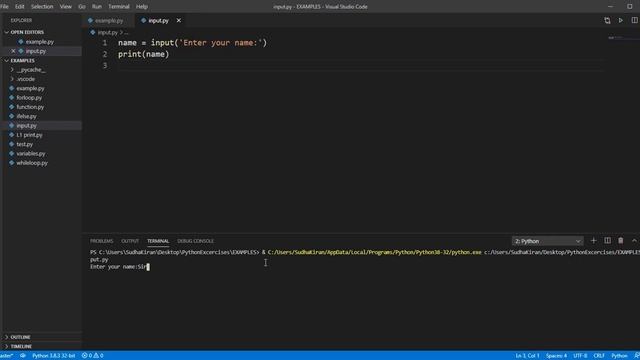Switch to the PROBLEMS panel tab
Viewport: 640px width, 360px height.
tap(102, 241)
